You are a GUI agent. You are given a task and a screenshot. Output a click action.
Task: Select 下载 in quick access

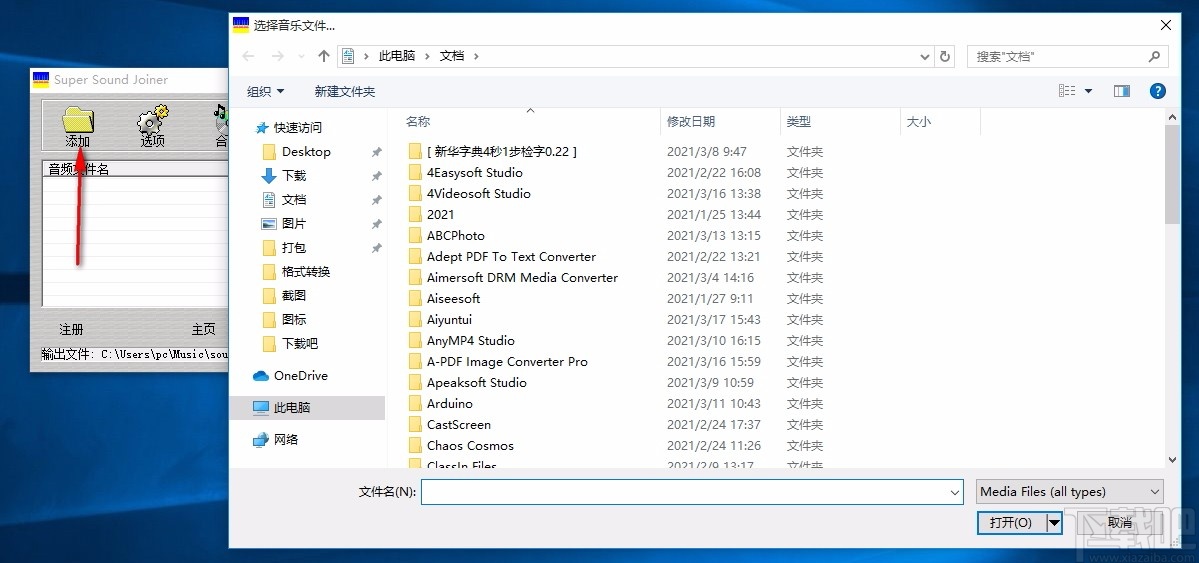point(294,176)
